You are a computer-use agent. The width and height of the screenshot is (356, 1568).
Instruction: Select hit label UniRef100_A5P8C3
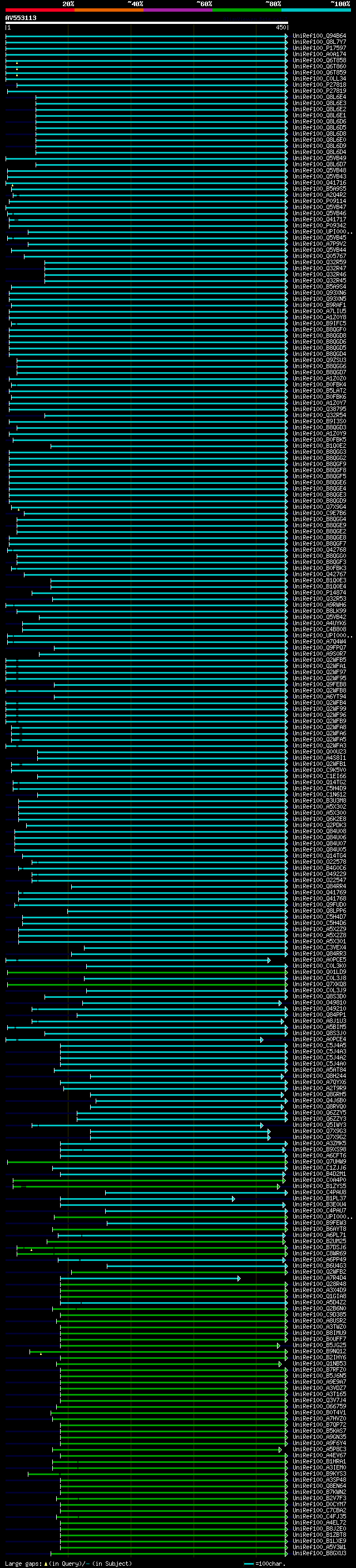pos(319,1449)
